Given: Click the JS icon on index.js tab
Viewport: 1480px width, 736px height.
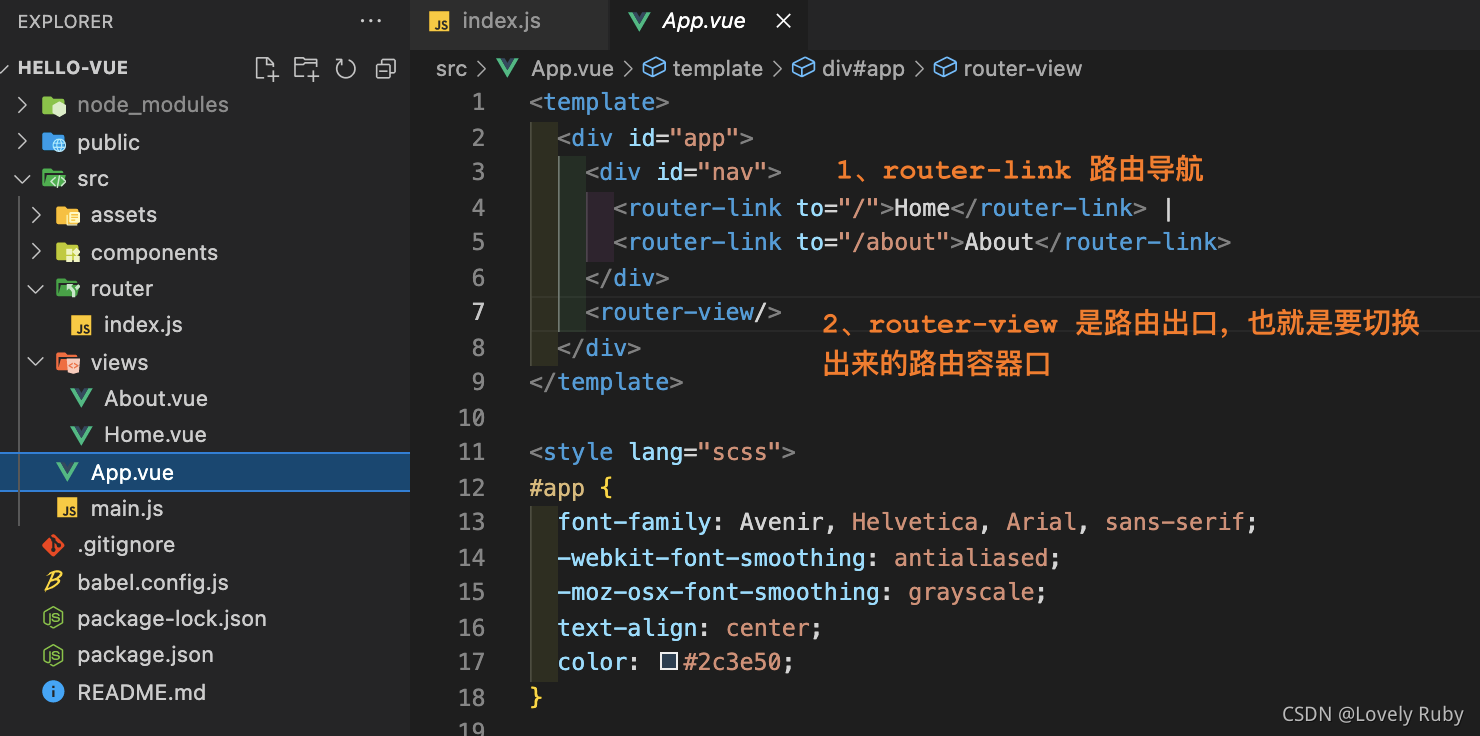Looking at the screenshot, I should point(440,22).
